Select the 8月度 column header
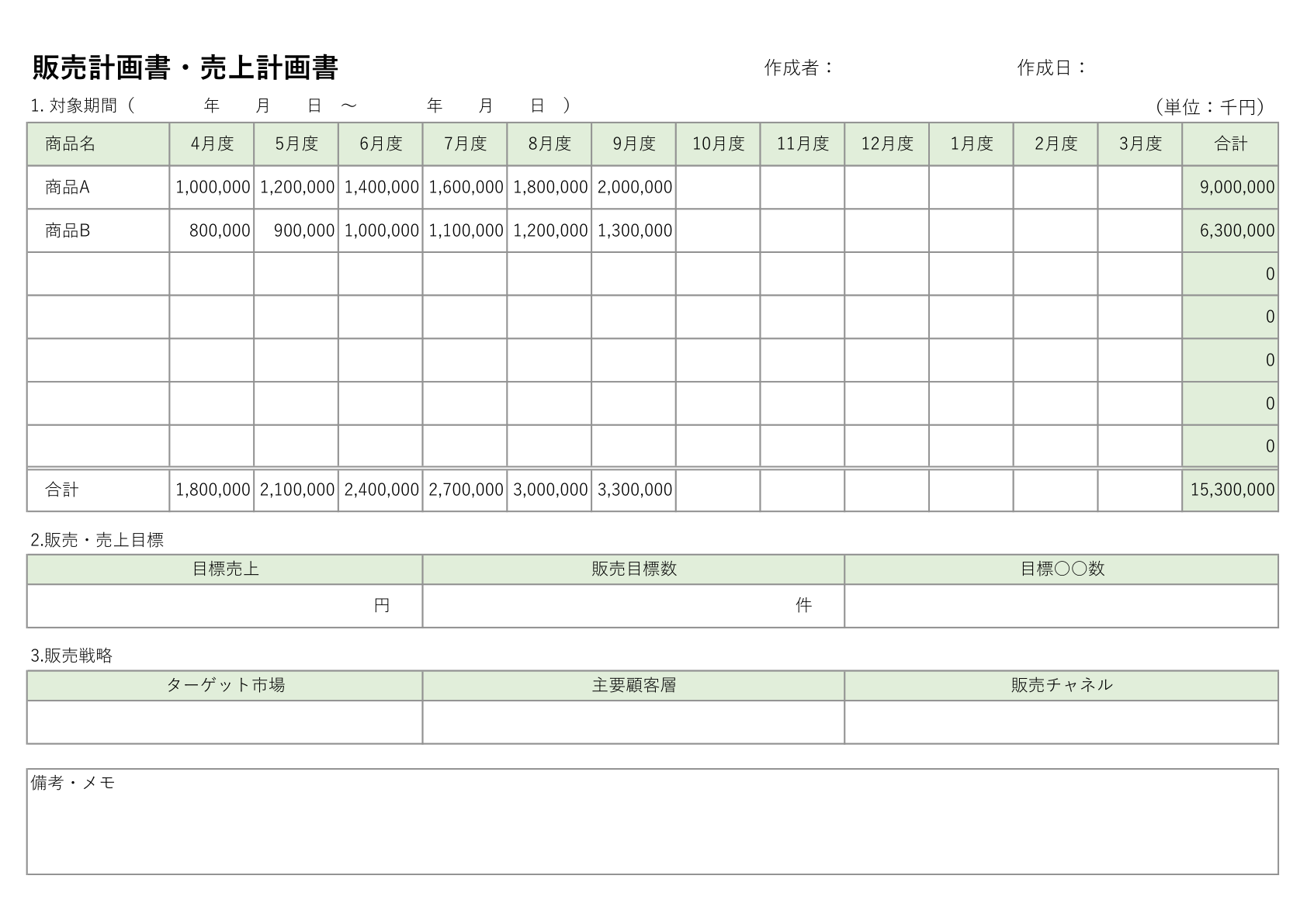 [x=549, y=144]
